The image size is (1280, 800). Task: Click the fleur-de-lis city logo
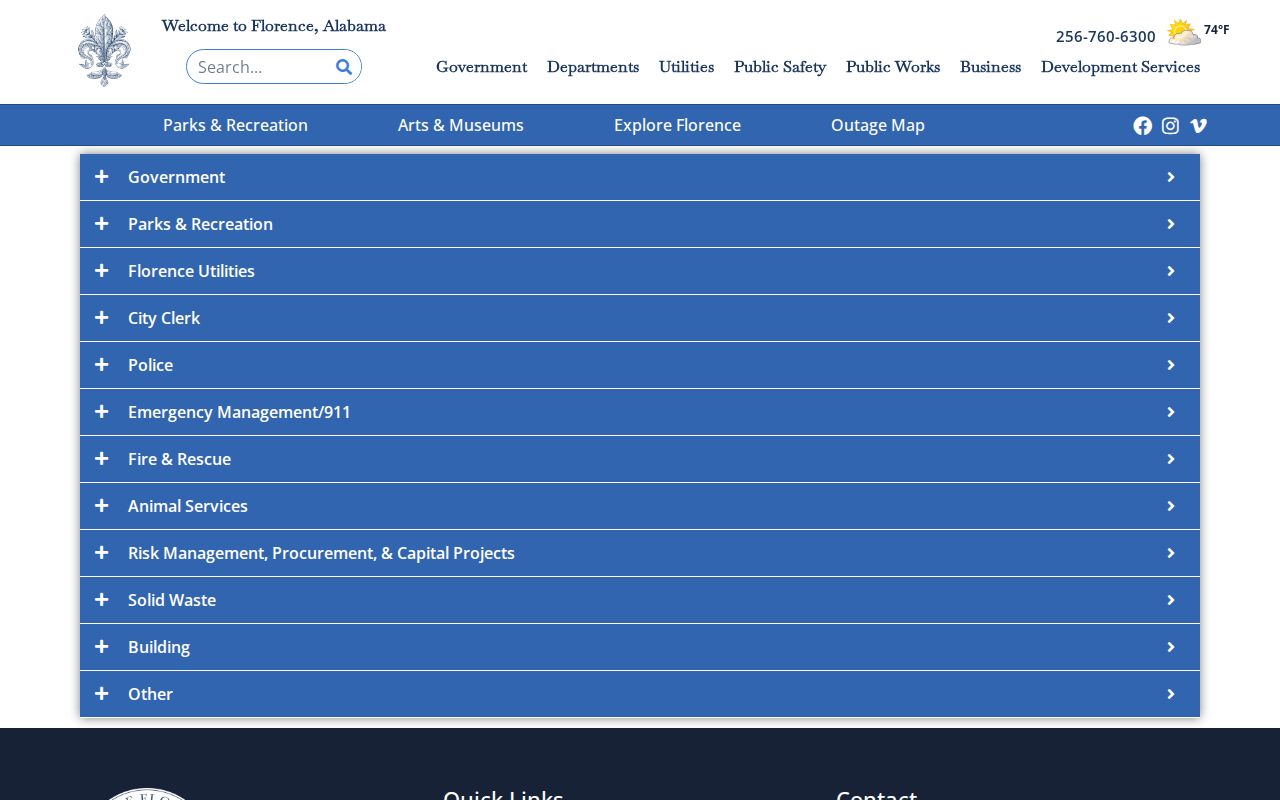click(104, 50)
